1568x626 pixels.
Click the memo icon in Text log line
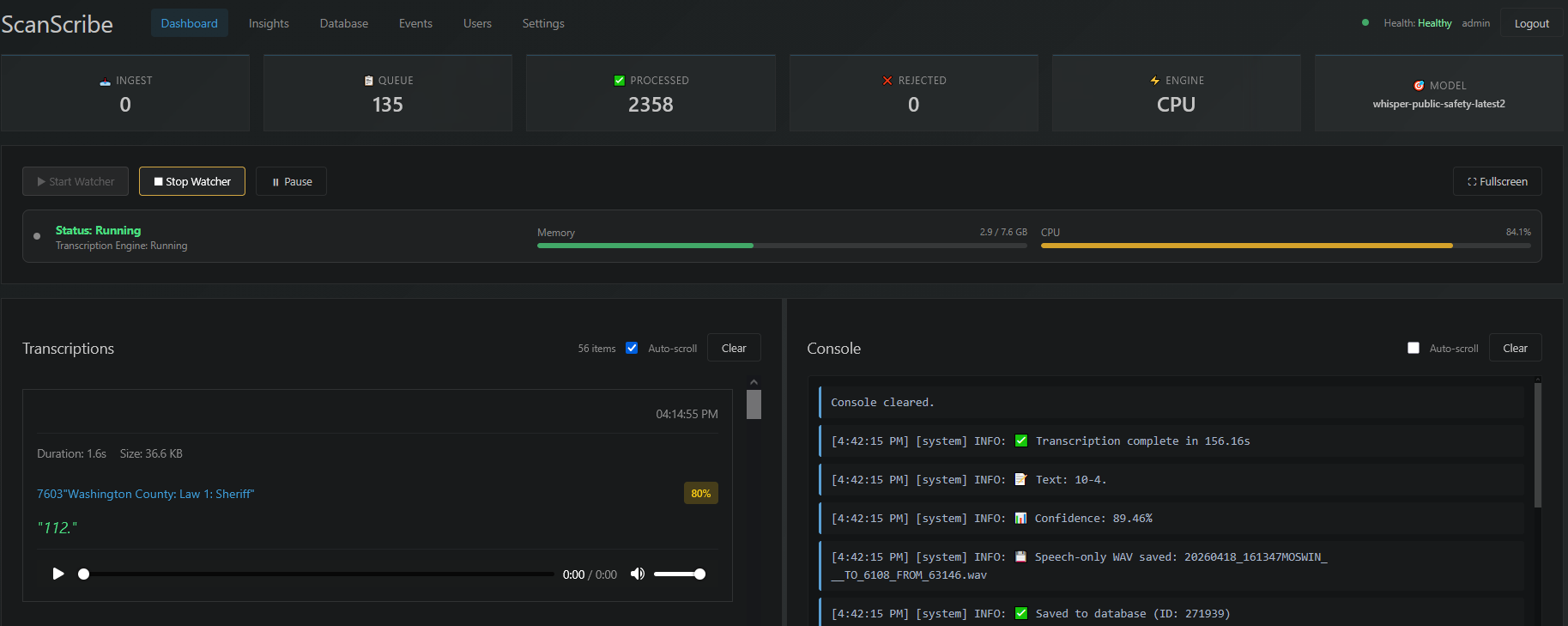click(1020, 479)
